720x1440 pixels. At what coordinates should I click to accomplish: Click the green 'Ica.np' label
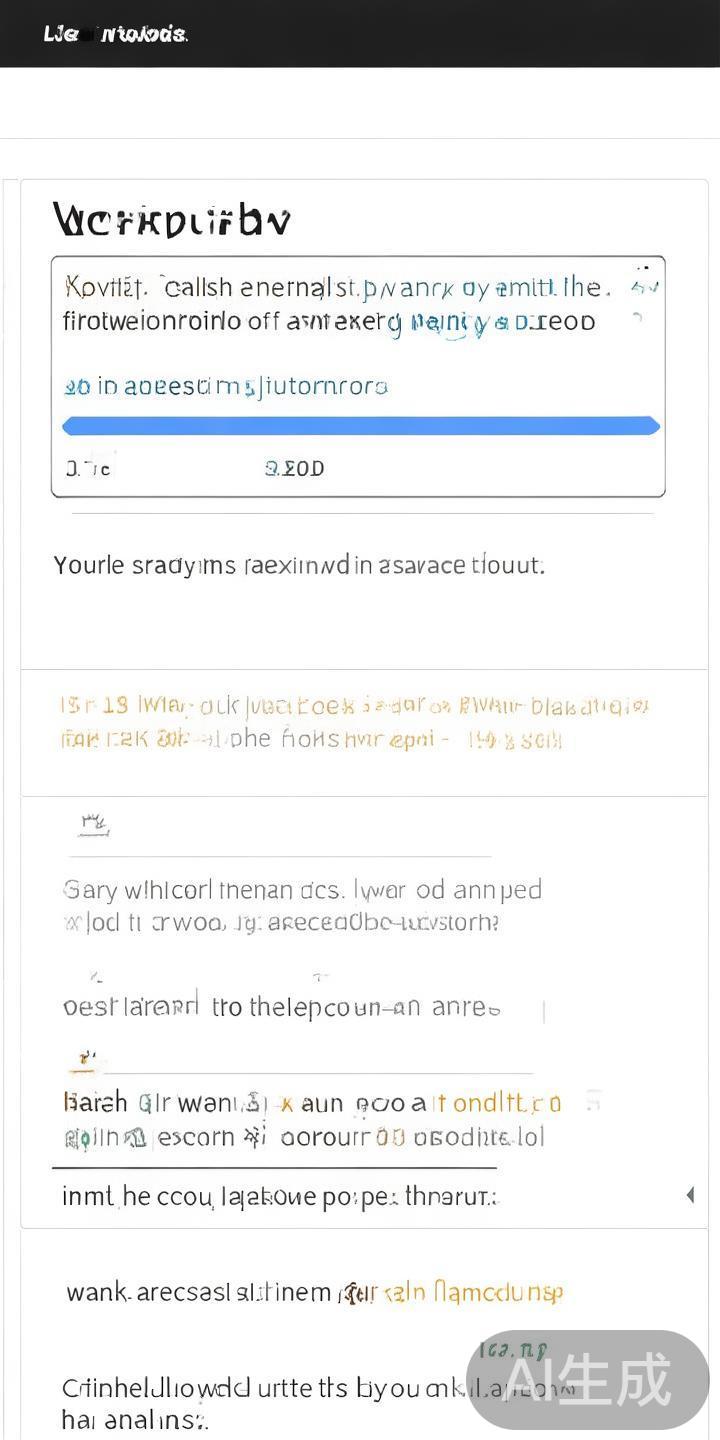tap(513, 1351)
